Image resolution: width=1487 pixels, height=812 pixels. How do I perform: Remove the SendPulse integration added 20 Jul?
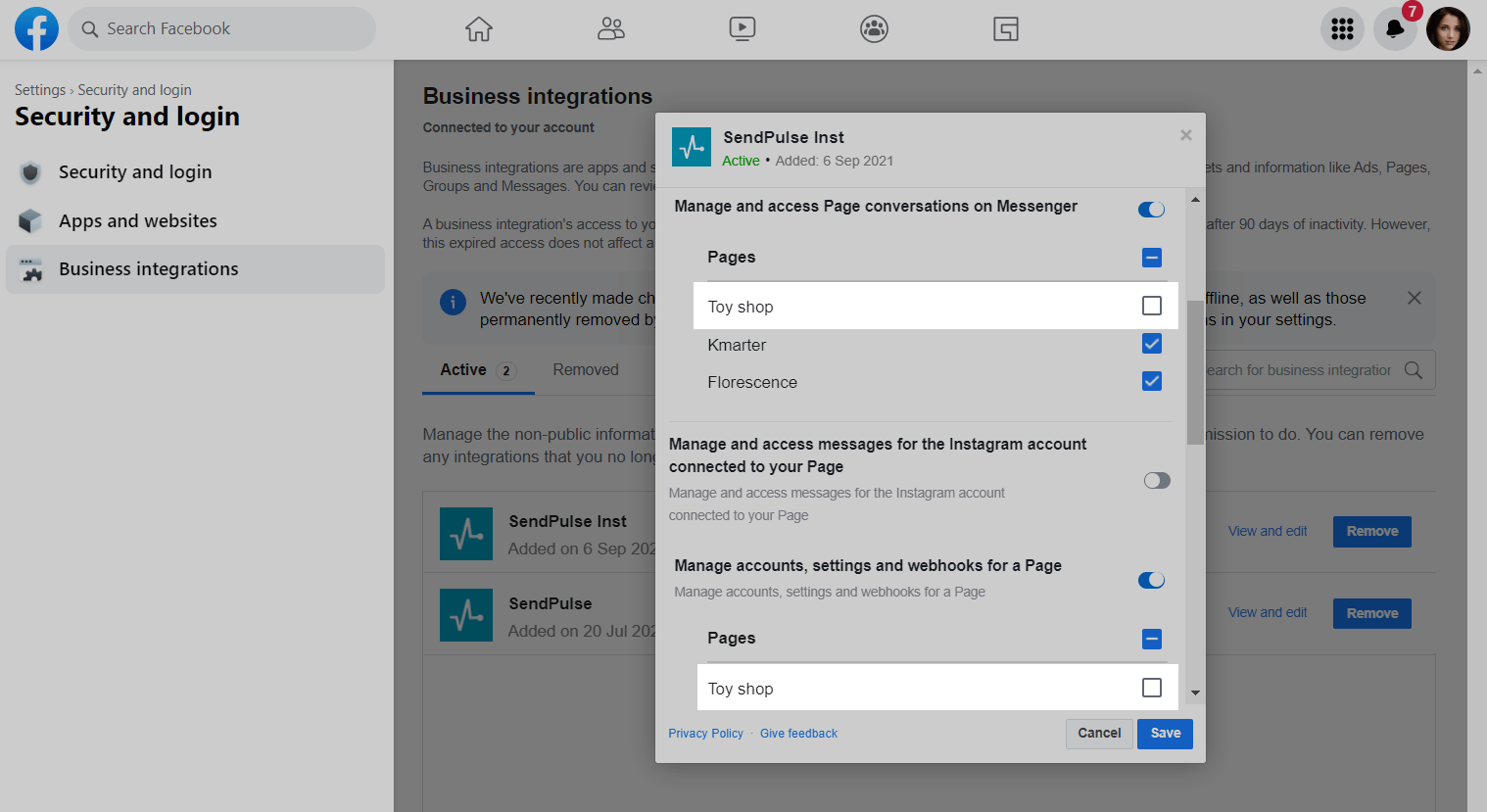1372,614
